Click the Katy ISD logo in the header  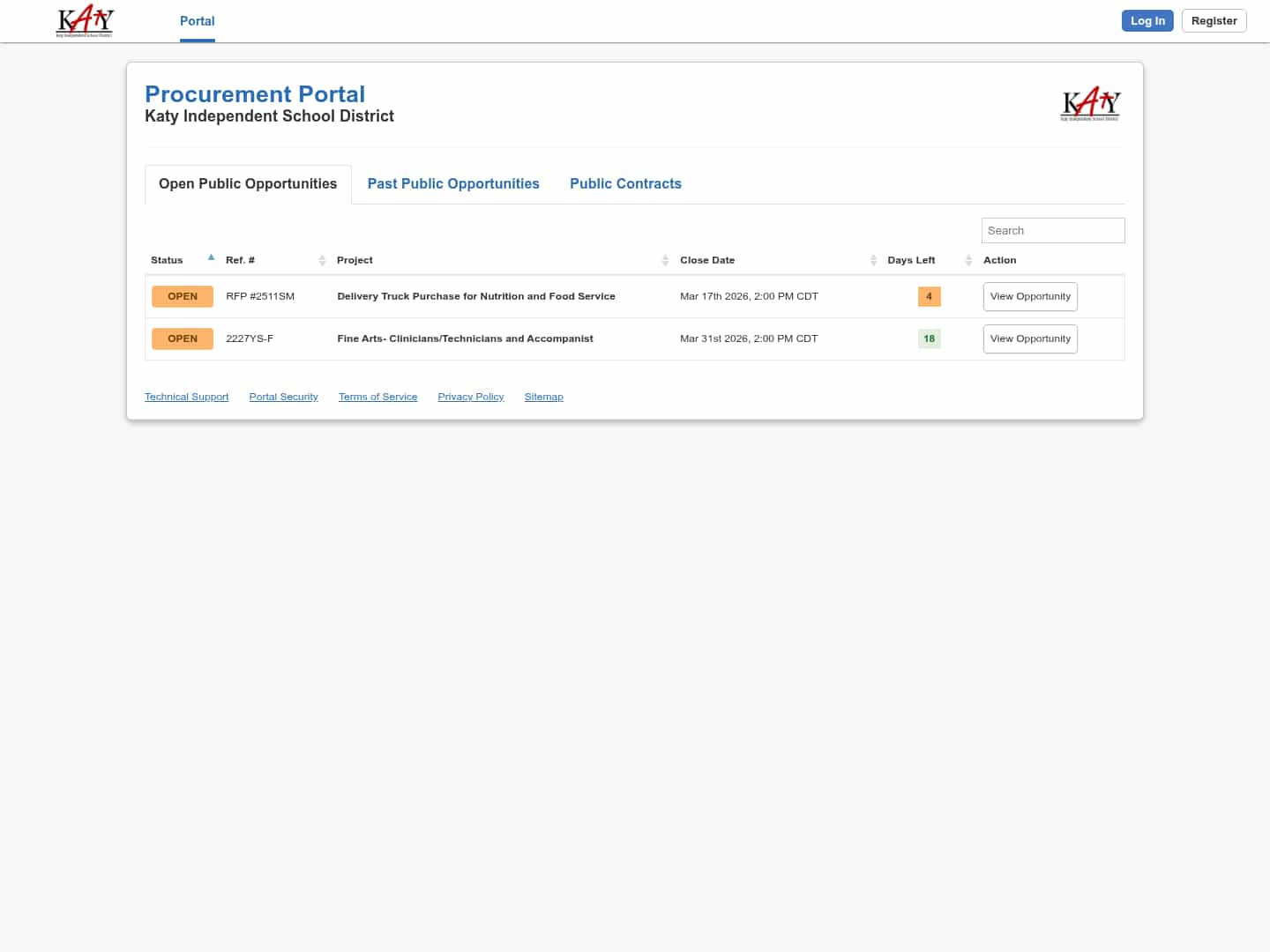84,21
